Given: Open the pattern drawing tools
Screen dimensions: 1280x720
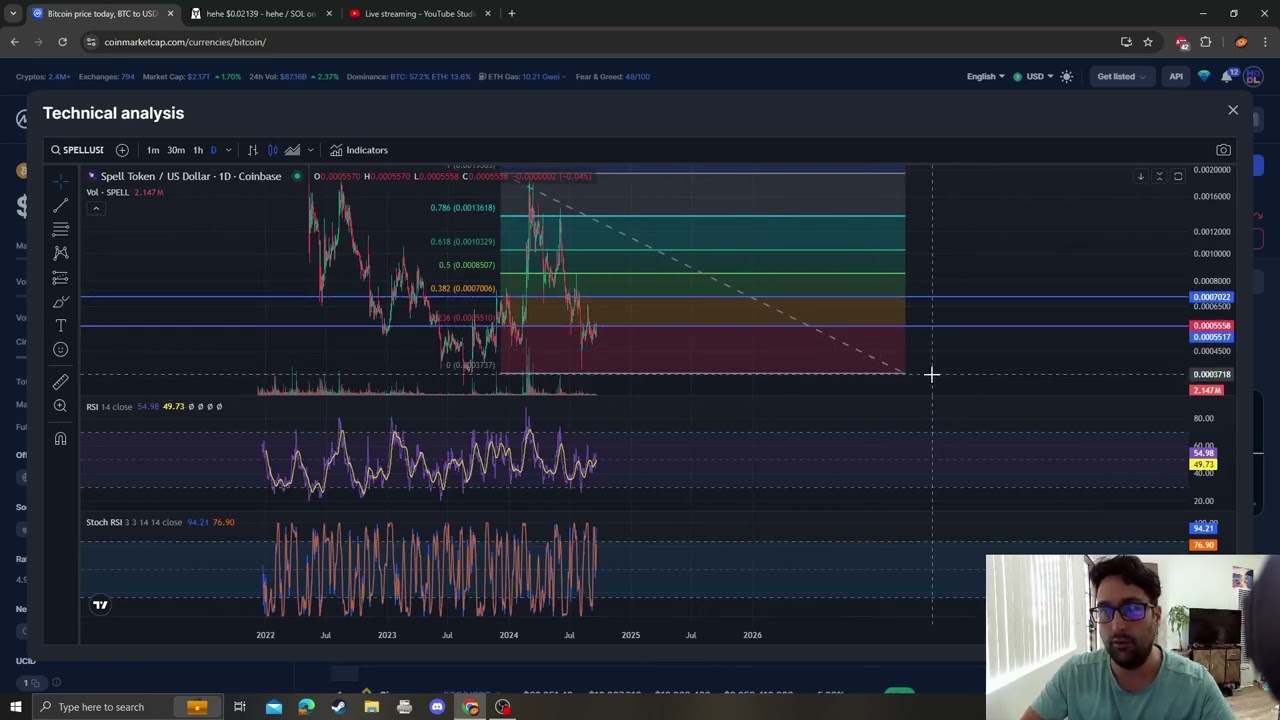Looking at the screenshot, I should click(61, 253).
